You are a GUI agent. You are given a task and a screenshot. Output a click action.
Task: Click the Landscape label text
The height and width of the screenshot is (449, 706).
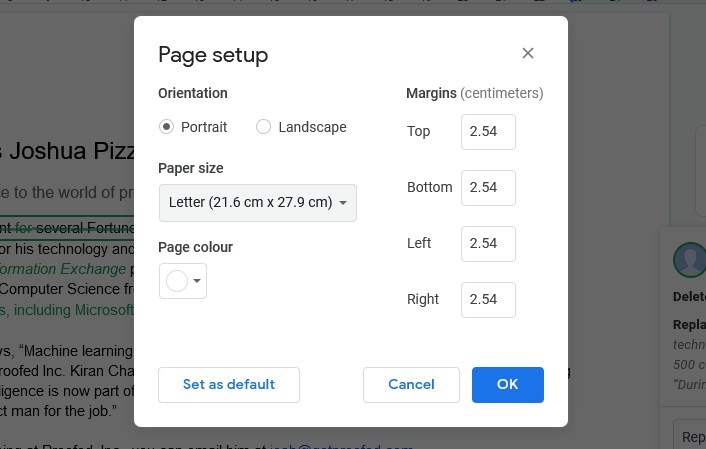tap(312, 127)
